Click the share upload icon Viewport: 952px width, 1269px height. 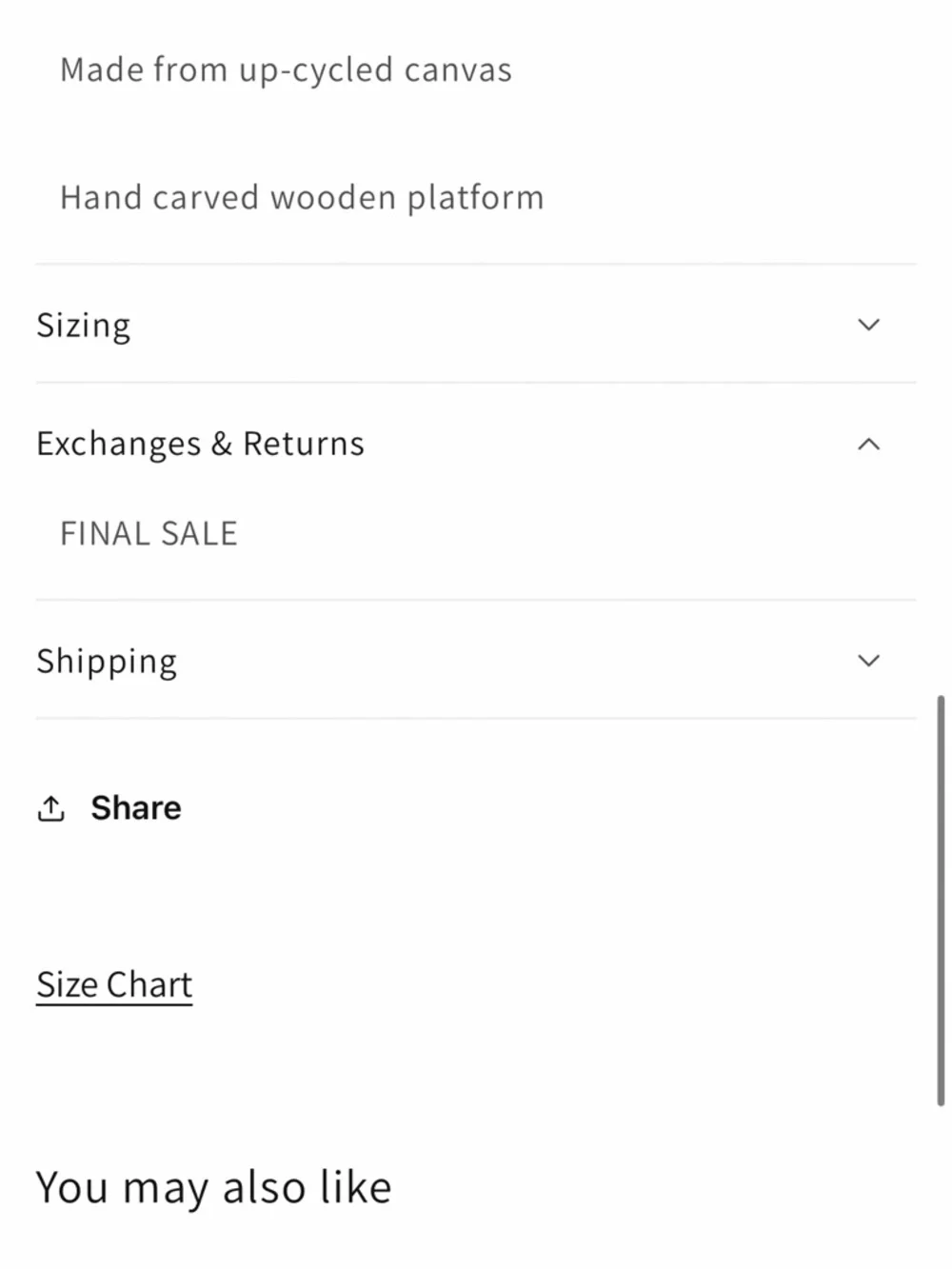(x=50, y=808)
